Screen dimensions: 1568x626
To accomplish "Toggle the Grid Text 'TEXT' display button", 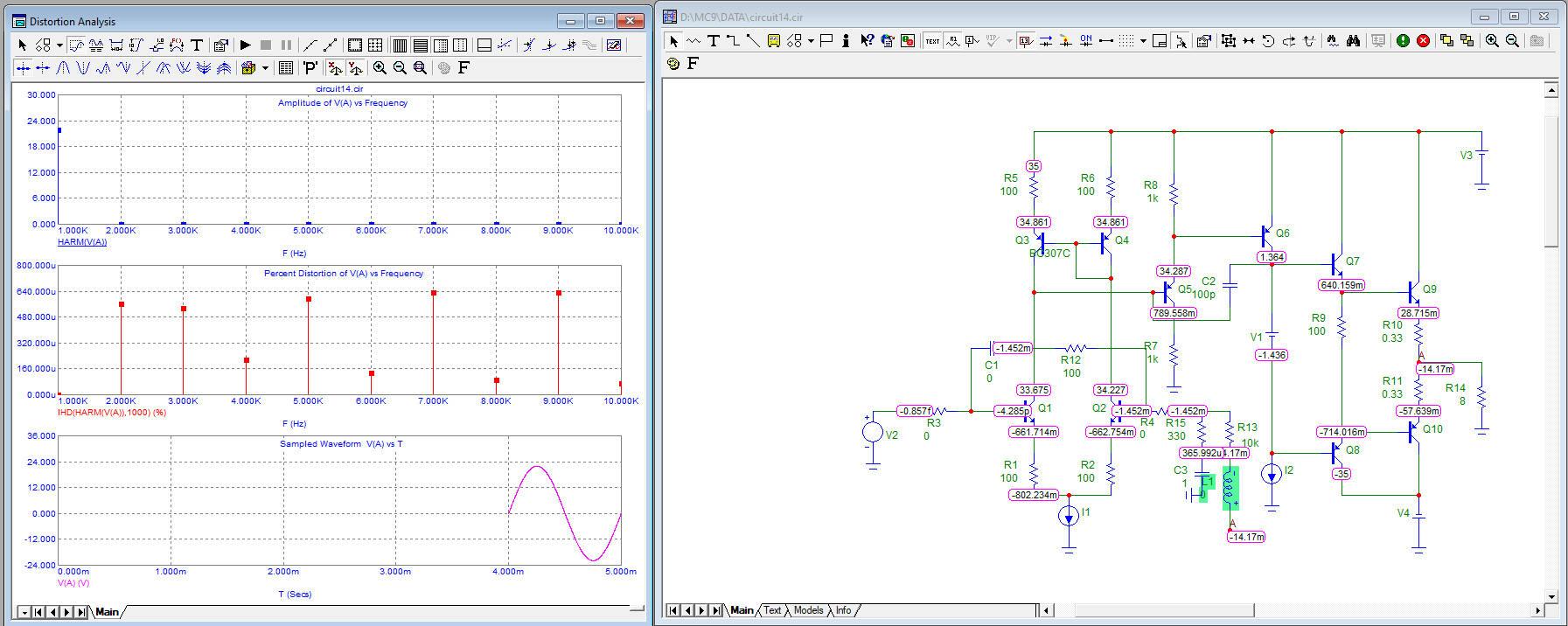I will click(933, 41).
